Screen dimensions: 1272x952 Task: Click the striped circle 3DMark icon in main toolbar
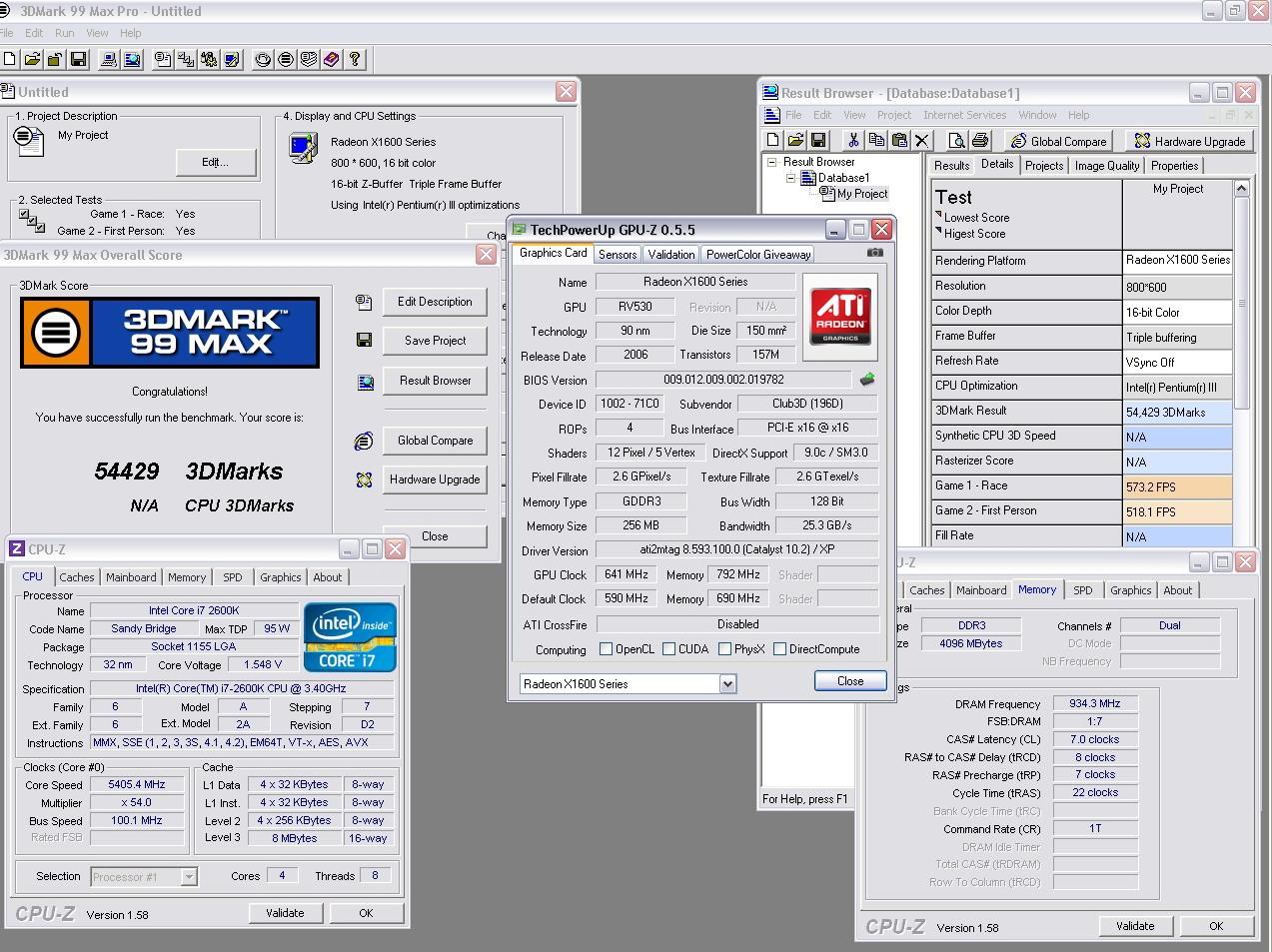[x=286, y=60]
